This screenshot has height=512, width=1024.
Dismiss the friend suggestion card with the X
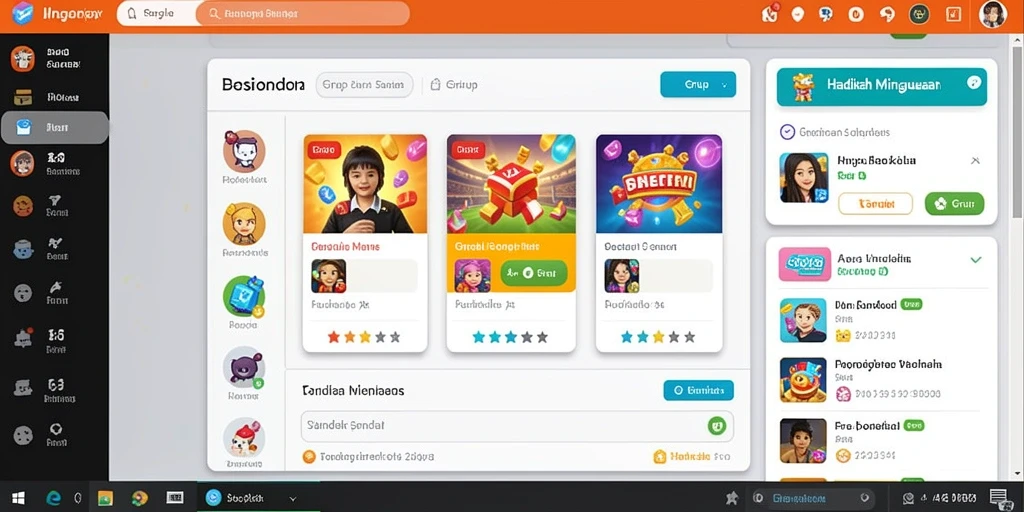coord(975,160)
